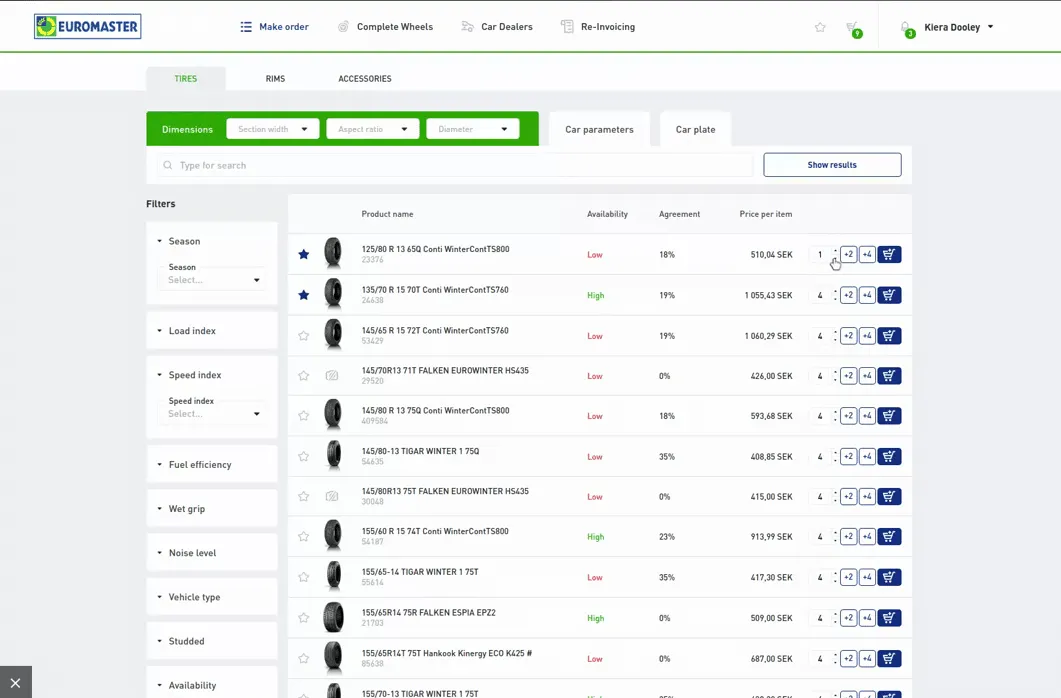Add 145/80 R 13 75Q Conti to cart

coord(889,415)
